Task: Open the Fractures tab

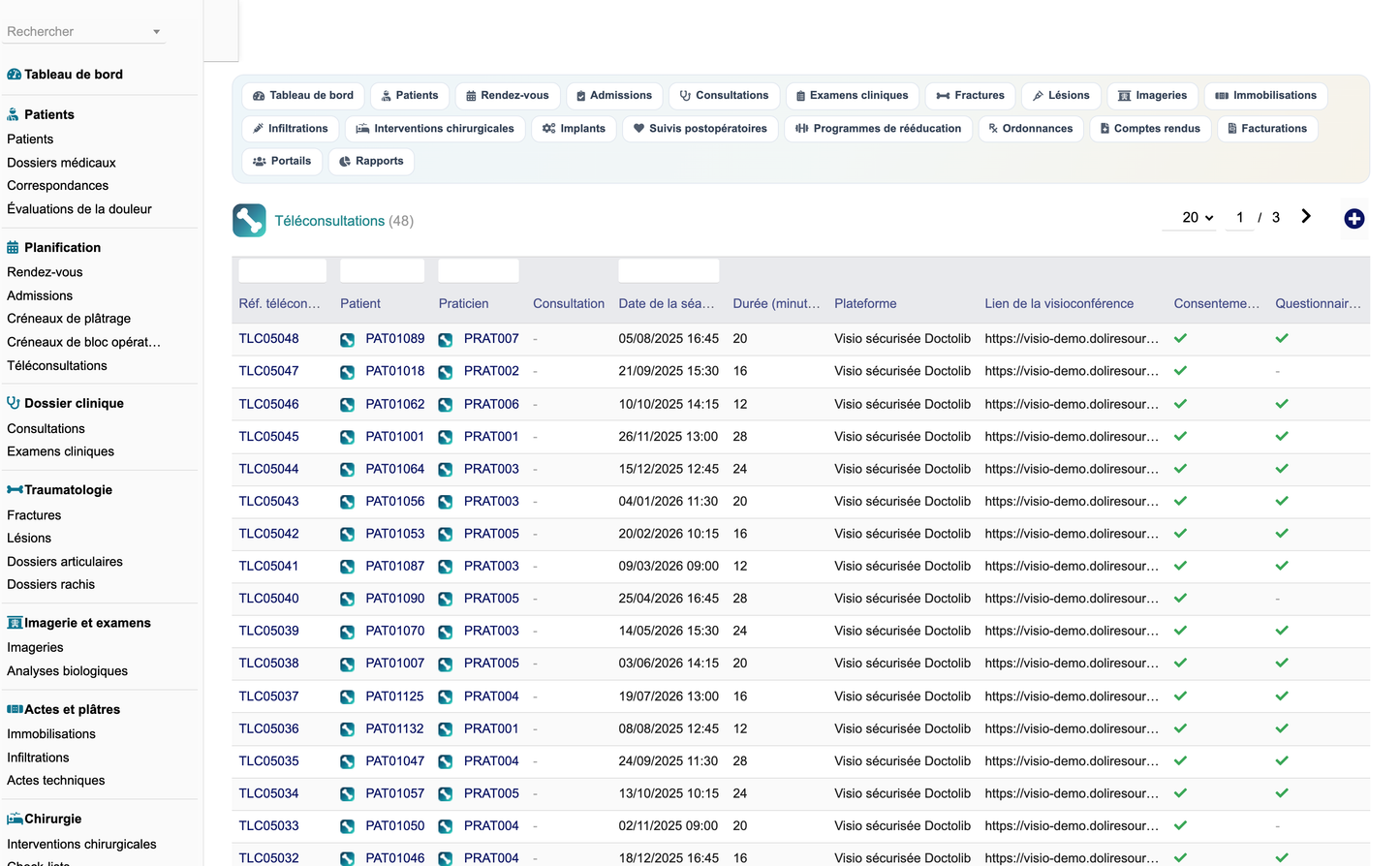Action: coord(970,96)
